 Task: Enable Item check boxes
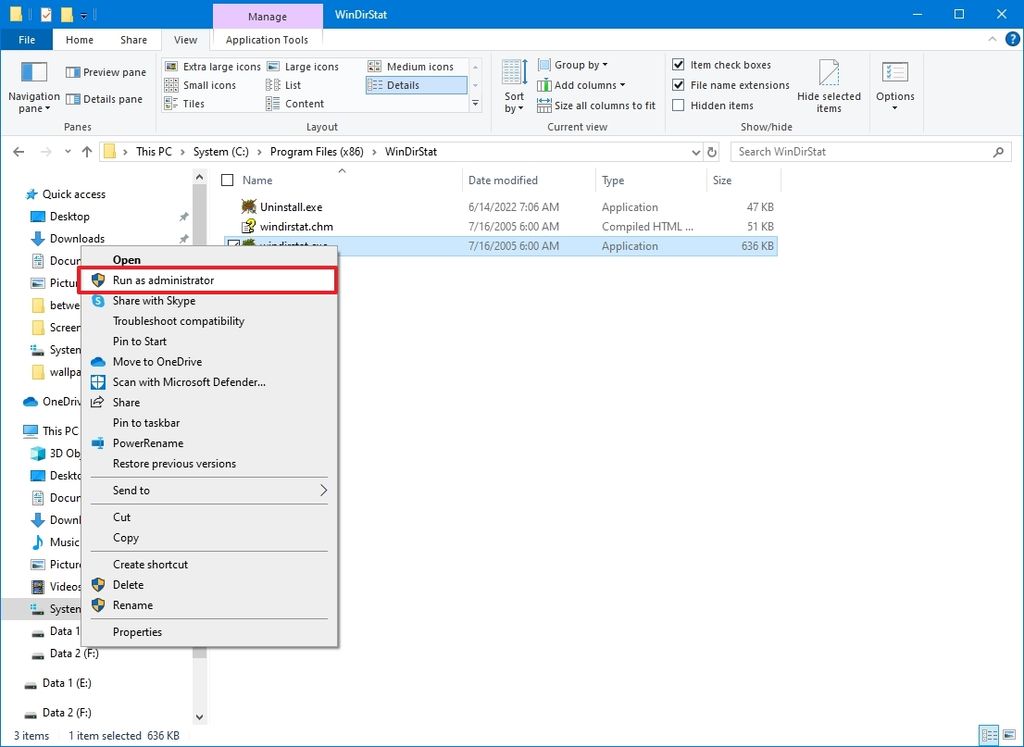pyautogui.click(x=678, y=64)
